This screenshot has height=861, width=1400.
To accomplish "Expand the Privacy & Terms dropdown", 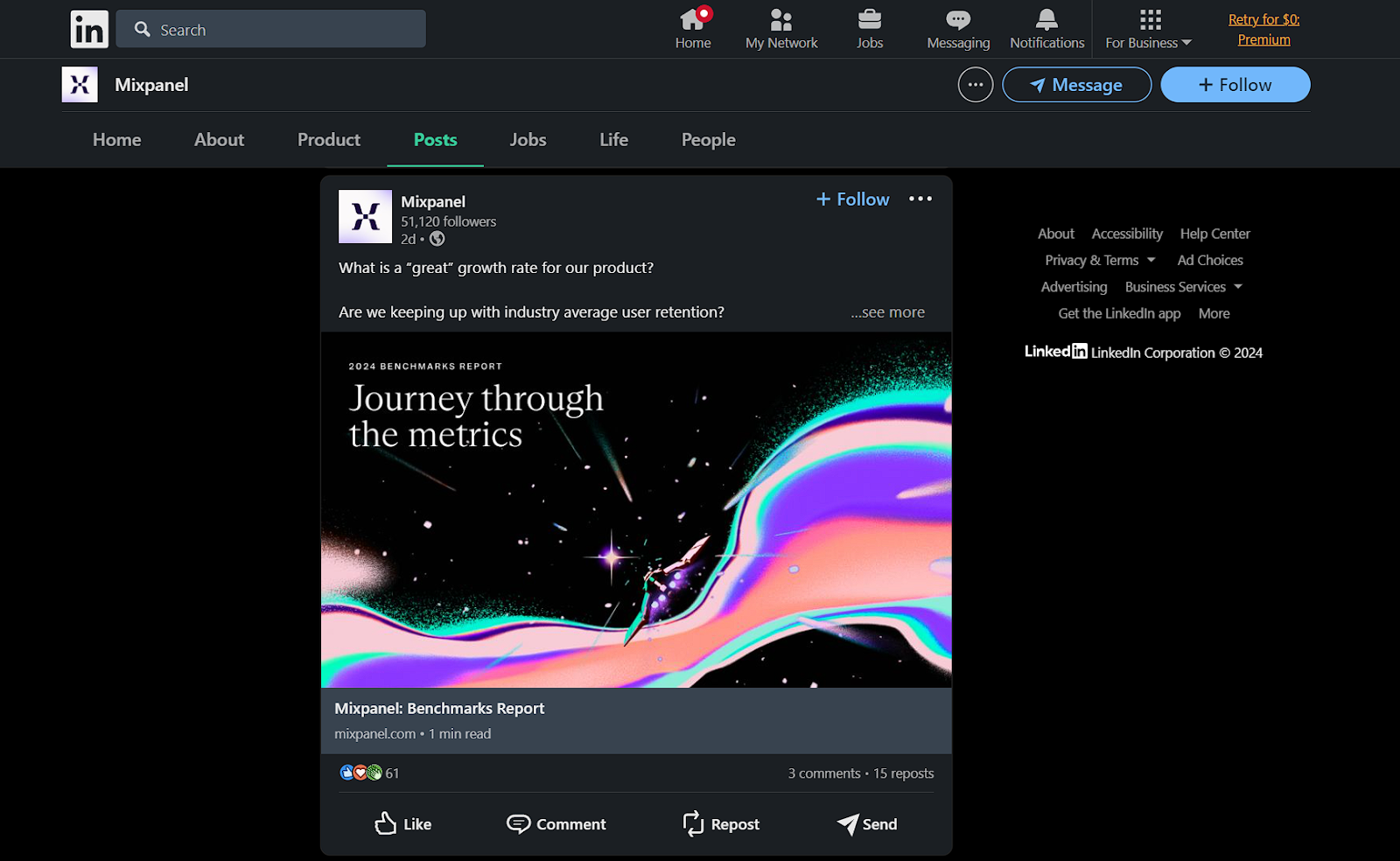I will (1100, 261).
